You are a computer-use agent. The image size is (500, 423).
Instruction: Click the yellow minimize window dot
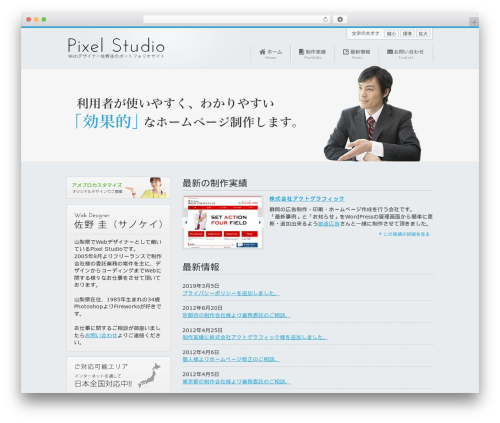(x=36, y=19)
